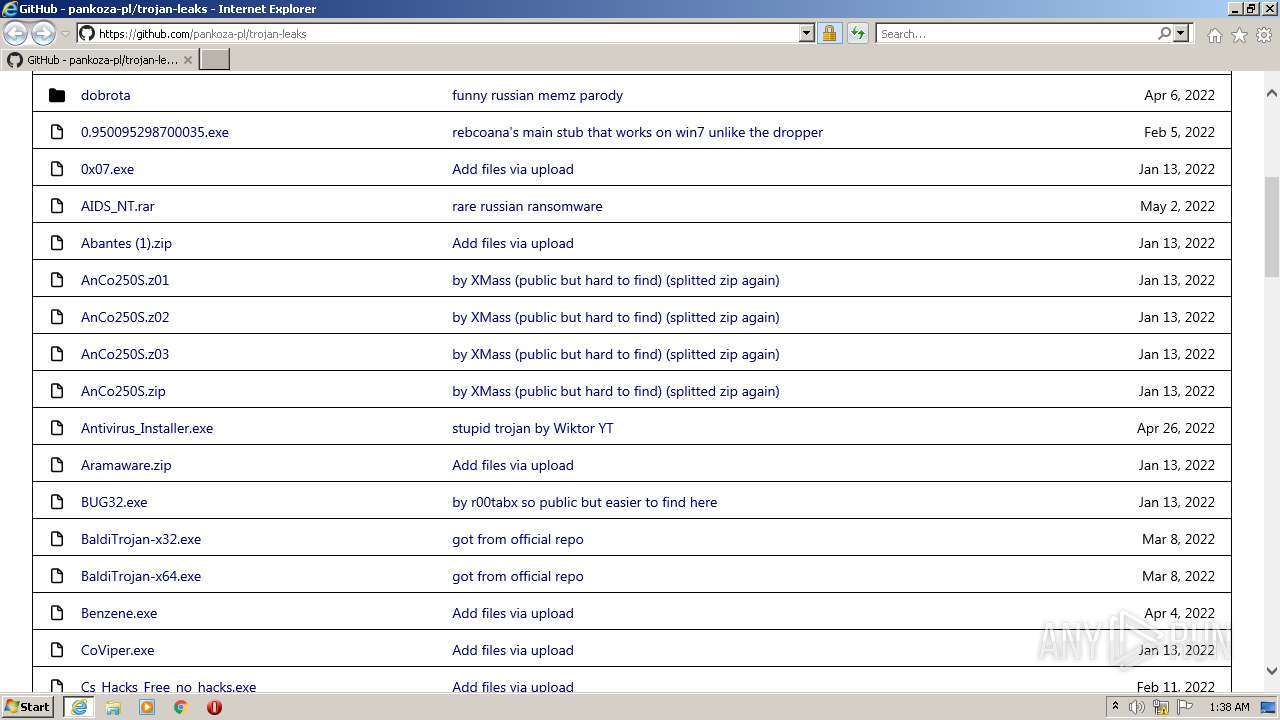Open the Antivirus_Installer.exe file link
Image resolution: width=1280 pixels, height=720 pixels.
click(147, 428)
